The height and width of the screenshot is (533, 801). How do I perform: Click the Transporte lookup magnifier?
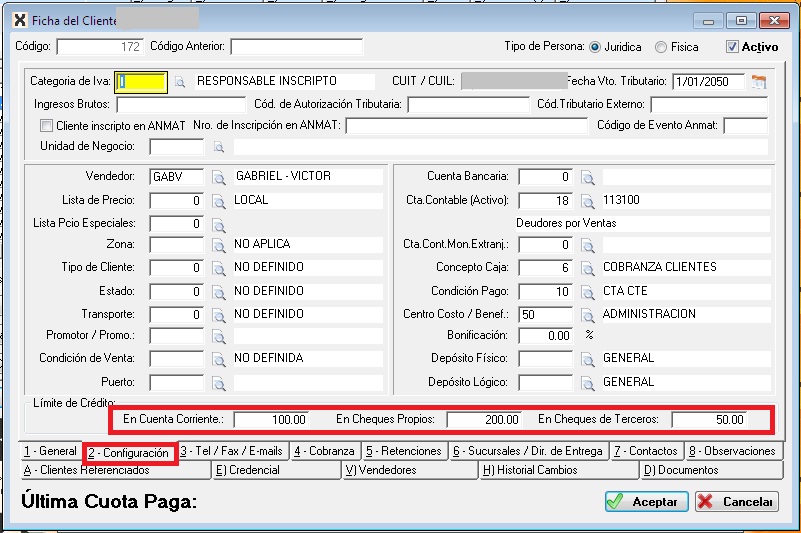218,315
